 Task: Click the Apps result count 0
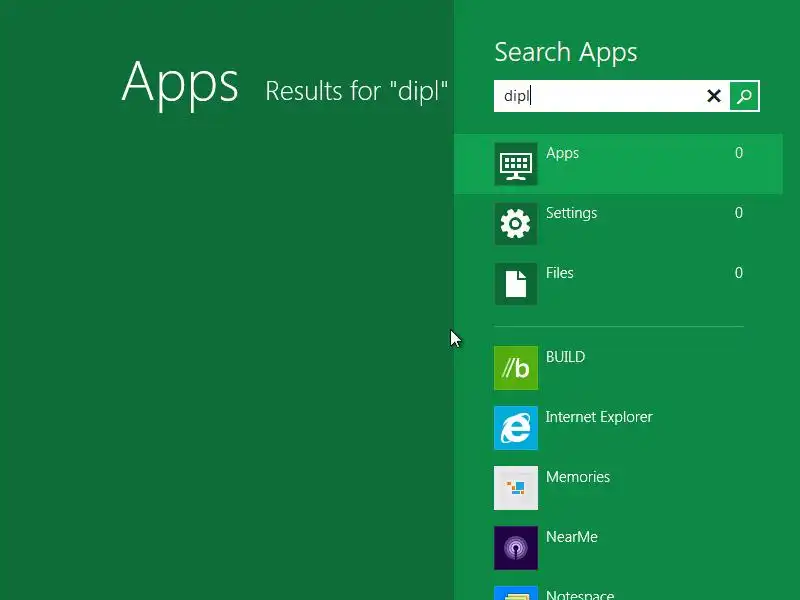click(739, 153)
